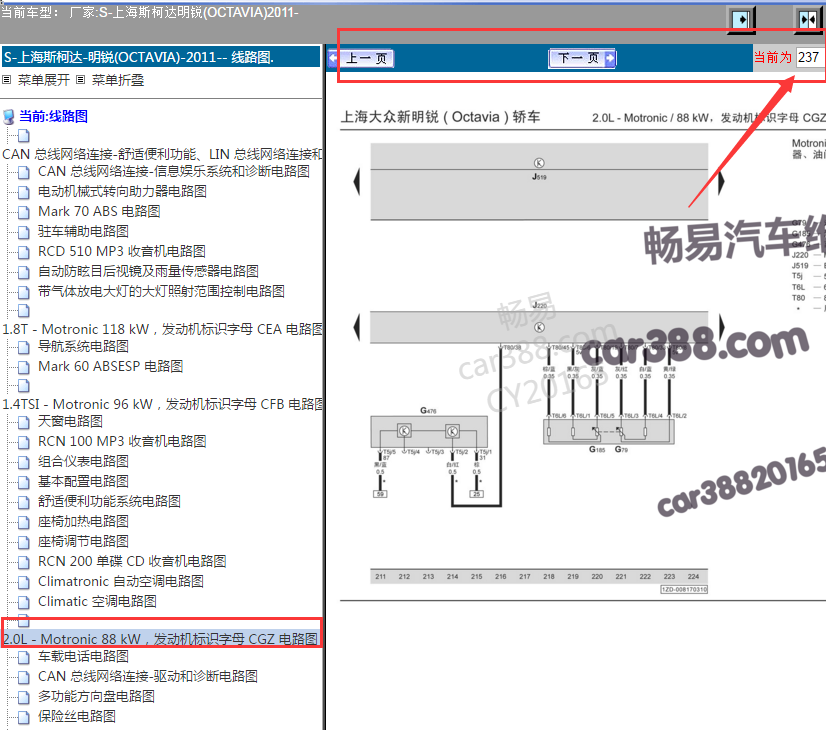
Task: Click the double-arrow collapse panel icon at top right
Action: [808, 20]
